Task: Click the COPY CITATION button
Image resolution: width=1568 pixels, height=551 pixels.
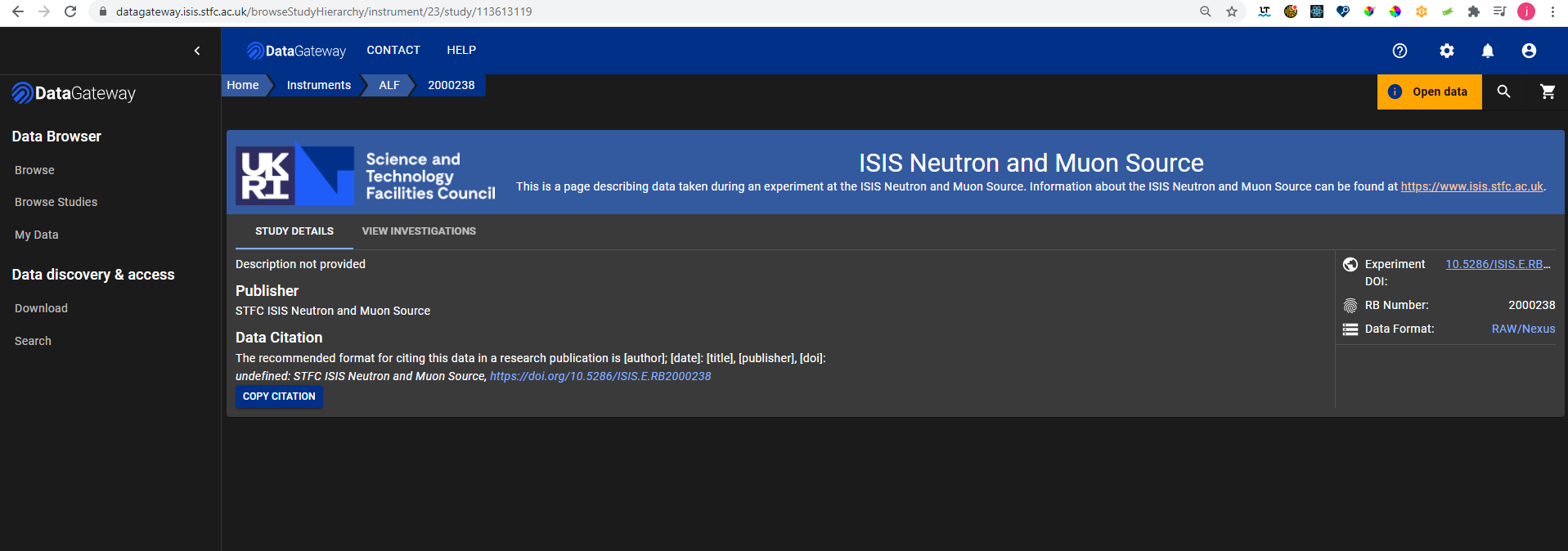Action: tap(279, 396)
